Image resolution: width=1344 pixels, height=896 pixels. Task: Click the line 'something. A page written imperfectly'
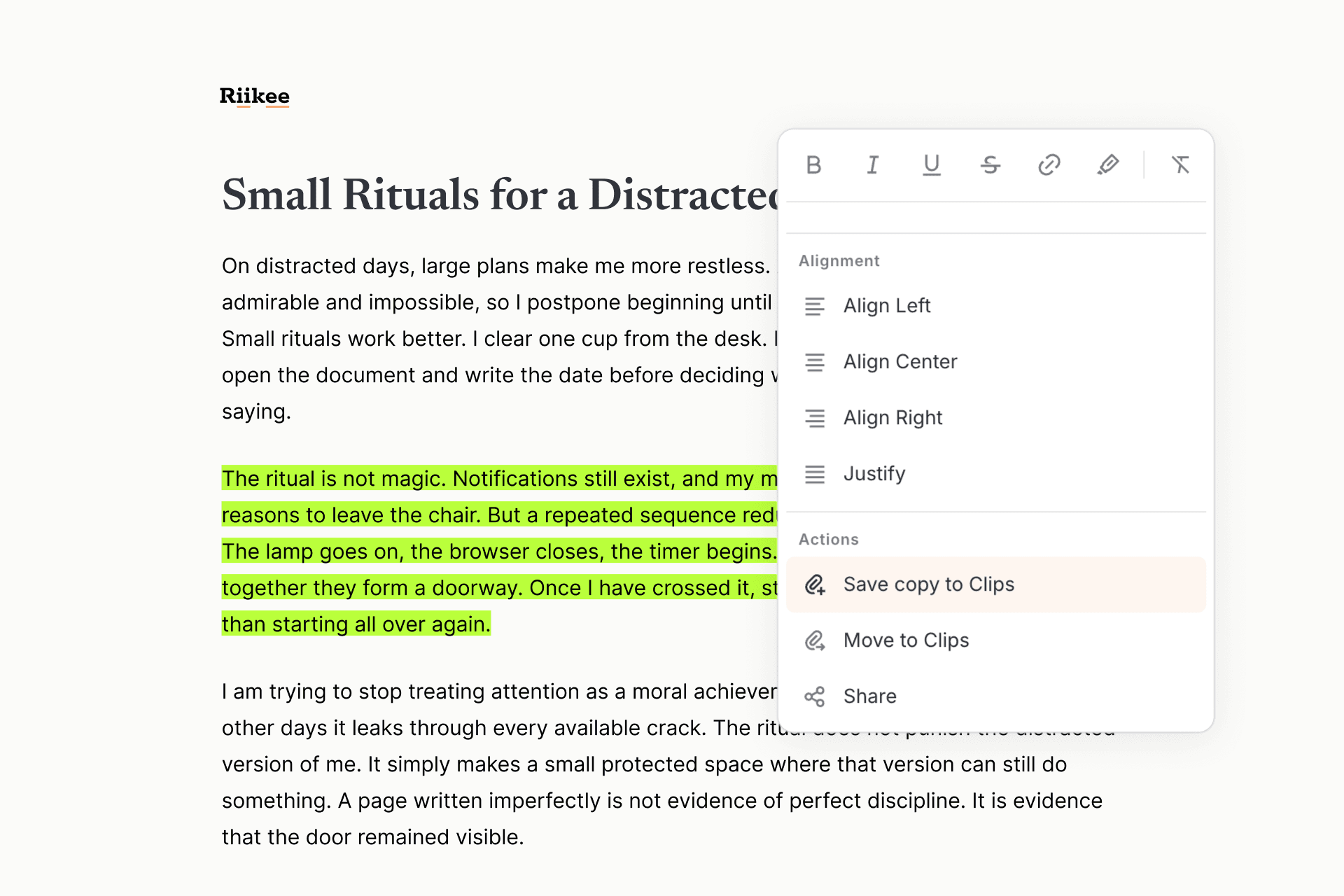click(662, 801)
